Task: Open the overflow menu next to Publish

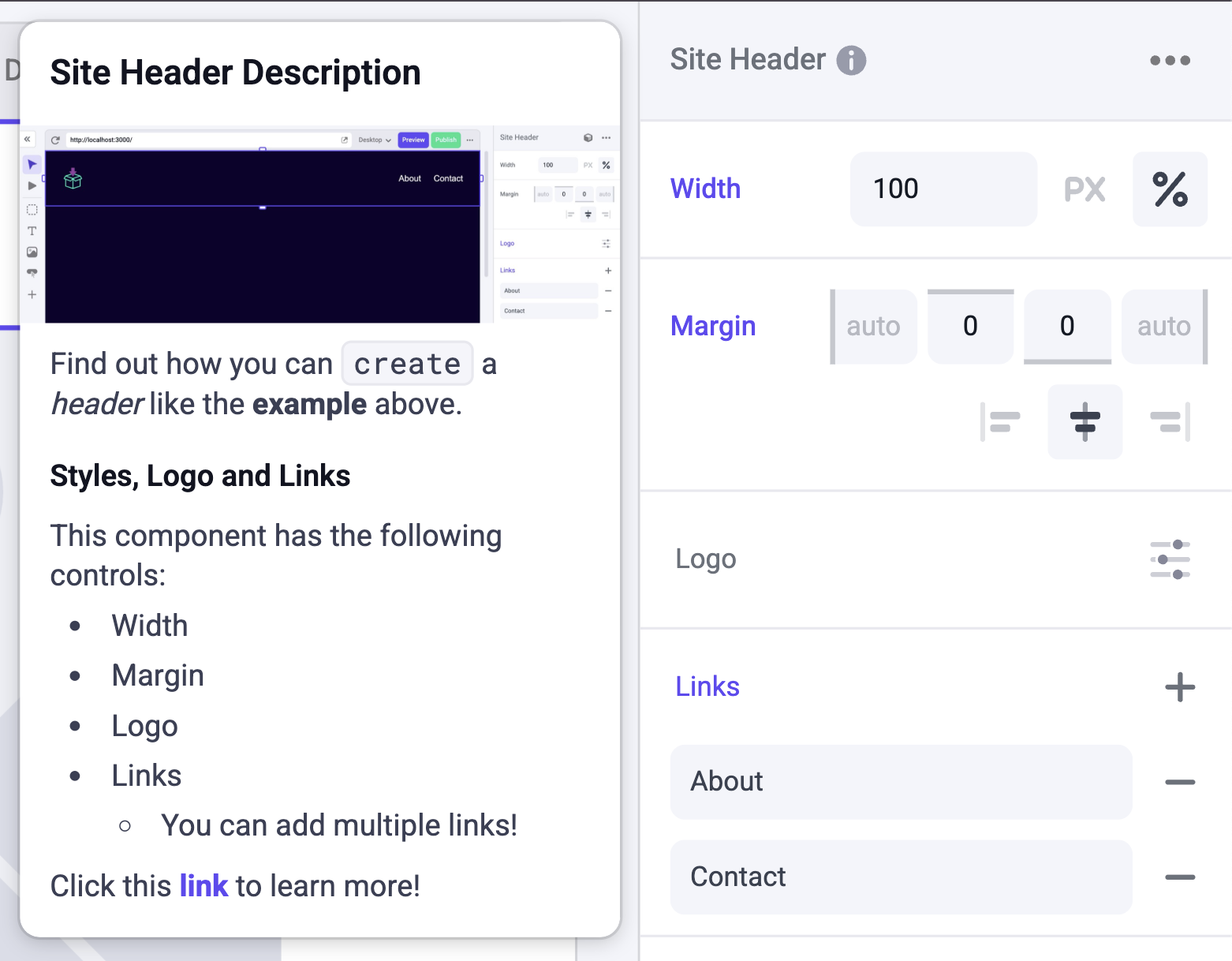Action: click(x=470, y=140)
